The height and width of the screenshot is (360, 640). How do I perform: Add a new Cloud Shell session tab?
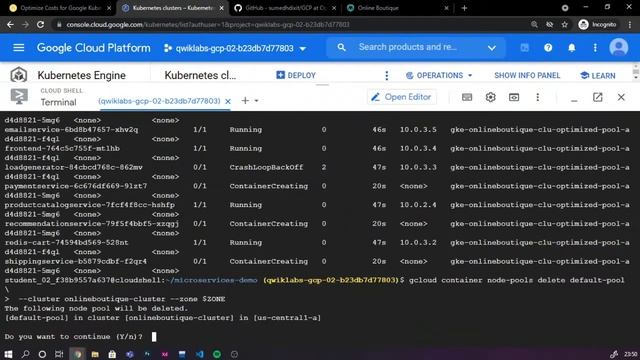click(x=245, y=100)
